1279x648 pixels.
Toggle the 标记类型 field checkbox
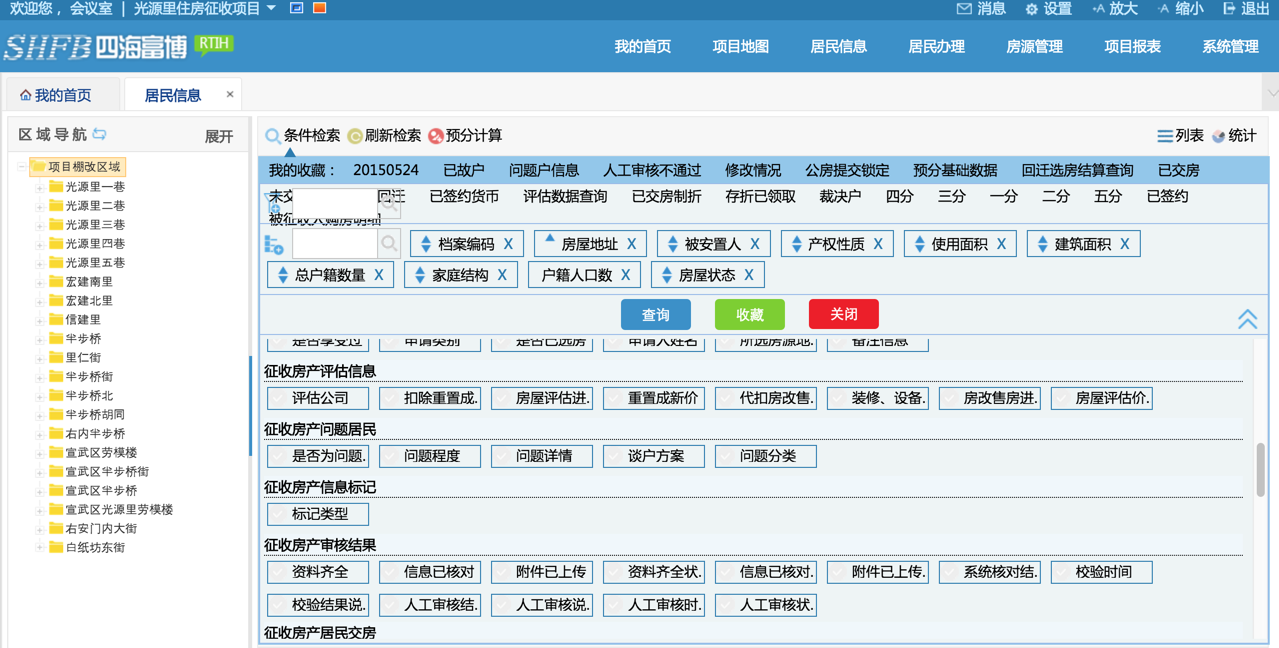pyautogui.click(x=278, y=514)
